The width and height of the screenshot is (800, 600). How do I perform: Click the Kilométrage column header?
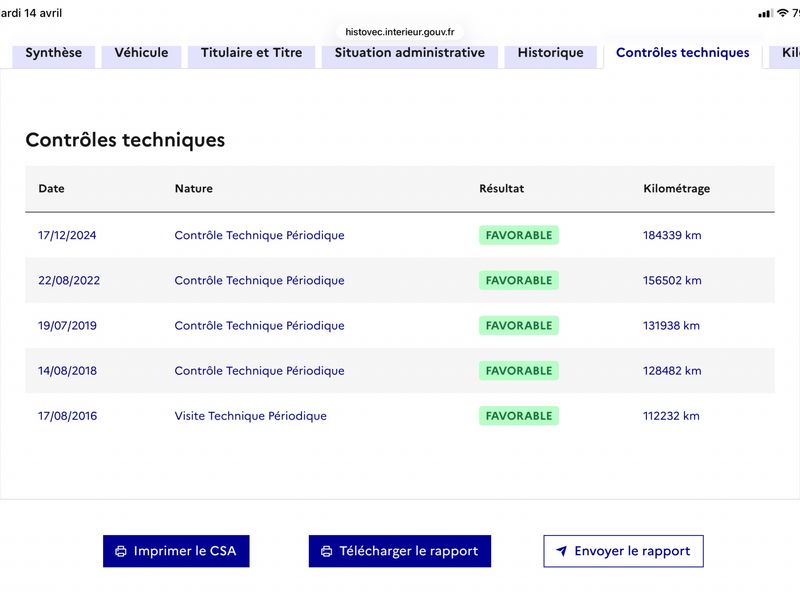click(x=677, y=188)
